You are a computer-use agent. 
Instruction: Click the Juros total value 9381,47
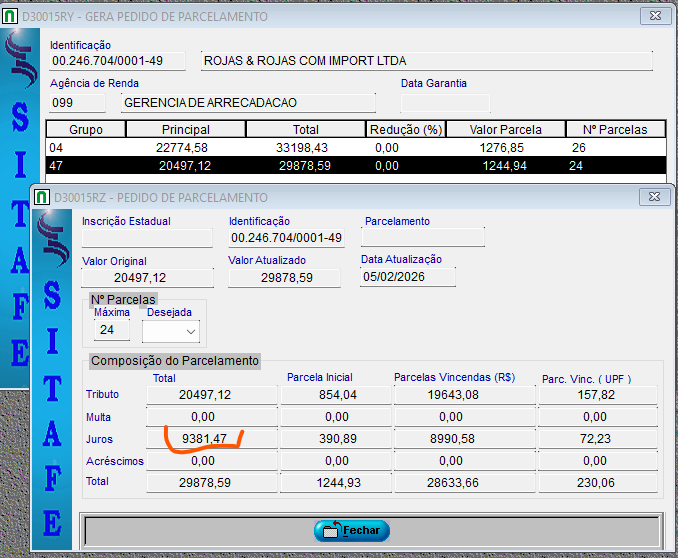202,438
